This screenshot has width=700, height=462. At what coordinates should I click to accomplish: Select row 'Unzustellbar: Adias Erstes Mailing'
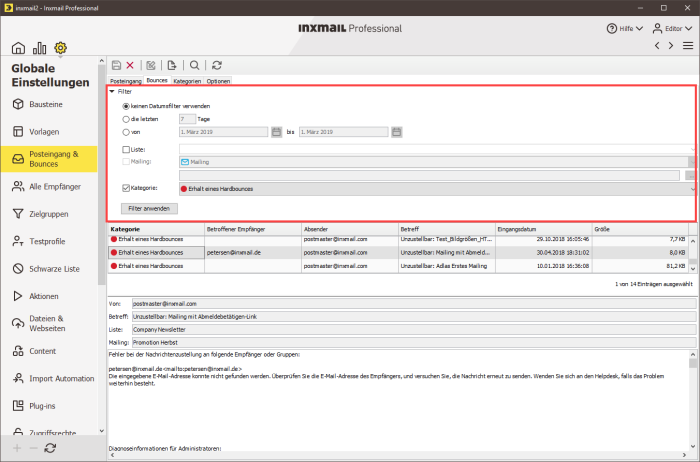(x=398, y=266)
